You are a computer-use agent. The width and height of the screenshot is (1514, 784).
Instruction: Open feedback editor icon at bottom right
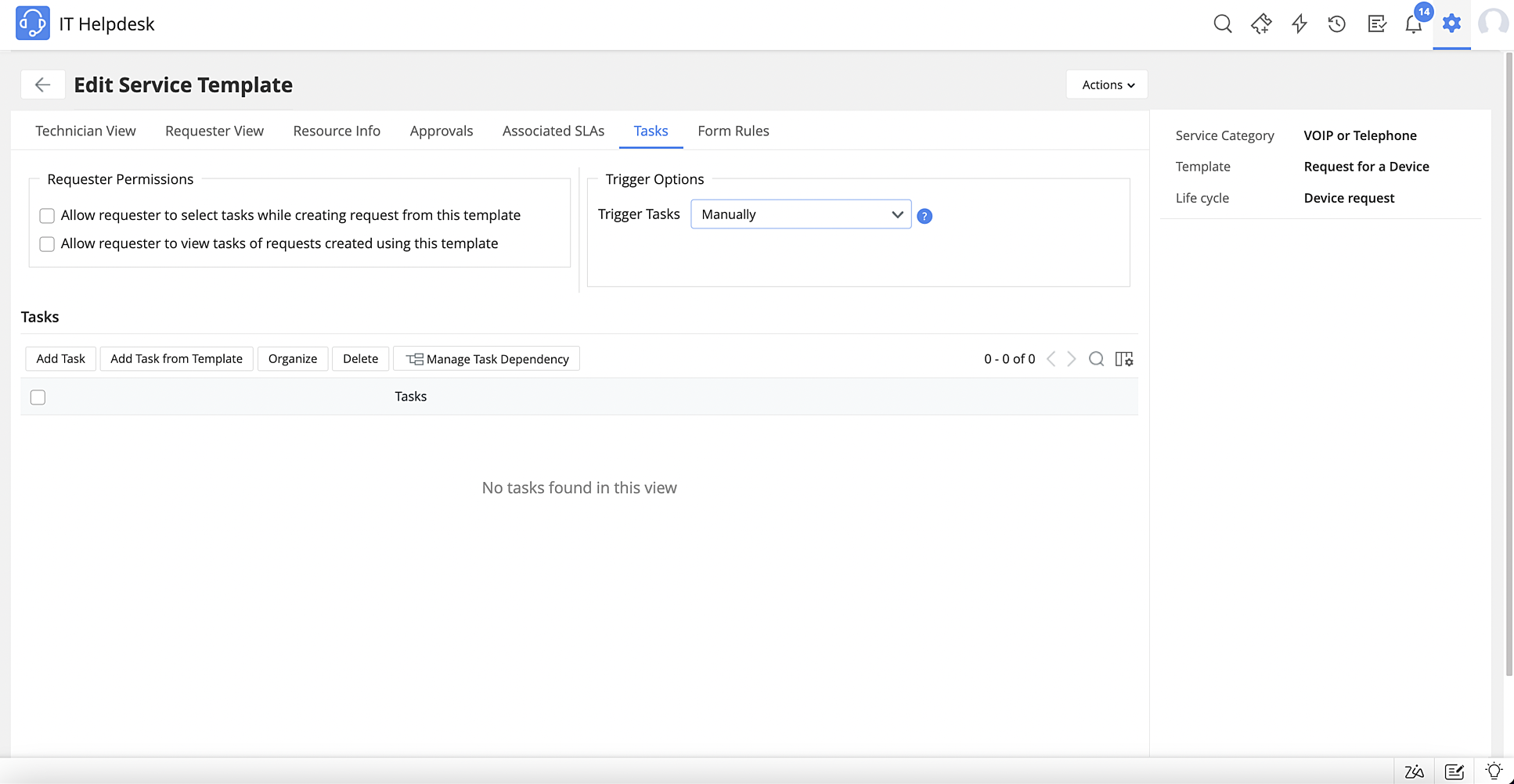(x=1455, y=771)
